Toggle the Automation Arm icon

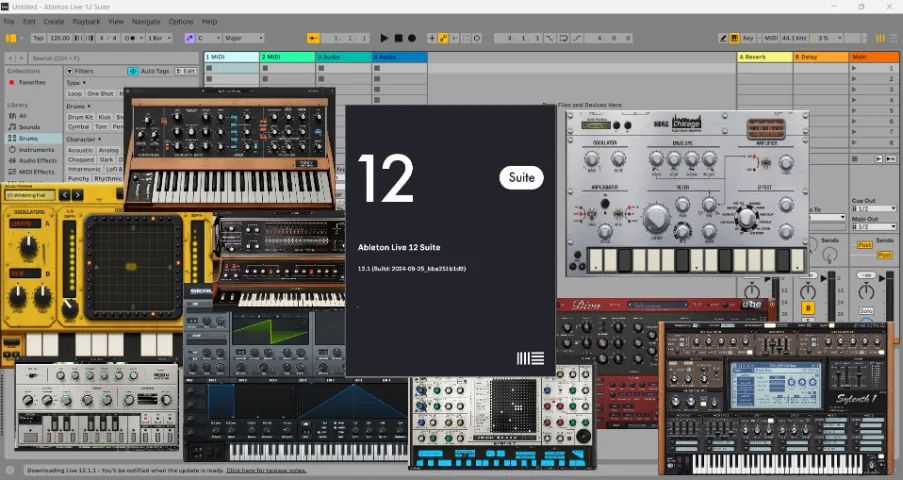tap(443, 38)
